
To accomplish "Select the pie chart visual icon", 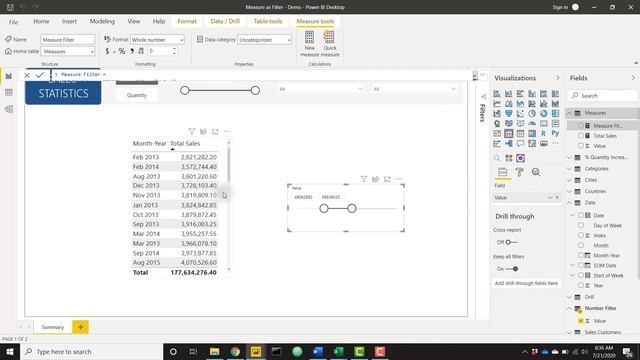I will pos(532,114).
